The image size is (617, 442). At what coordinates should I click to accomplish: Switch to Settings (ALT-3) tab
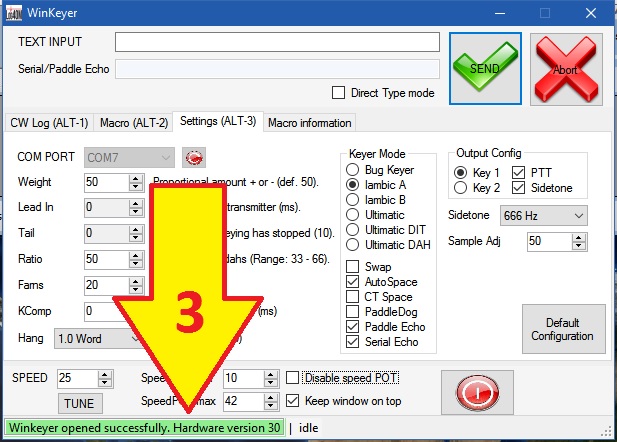pyautogui.click(x=218, y=121)
